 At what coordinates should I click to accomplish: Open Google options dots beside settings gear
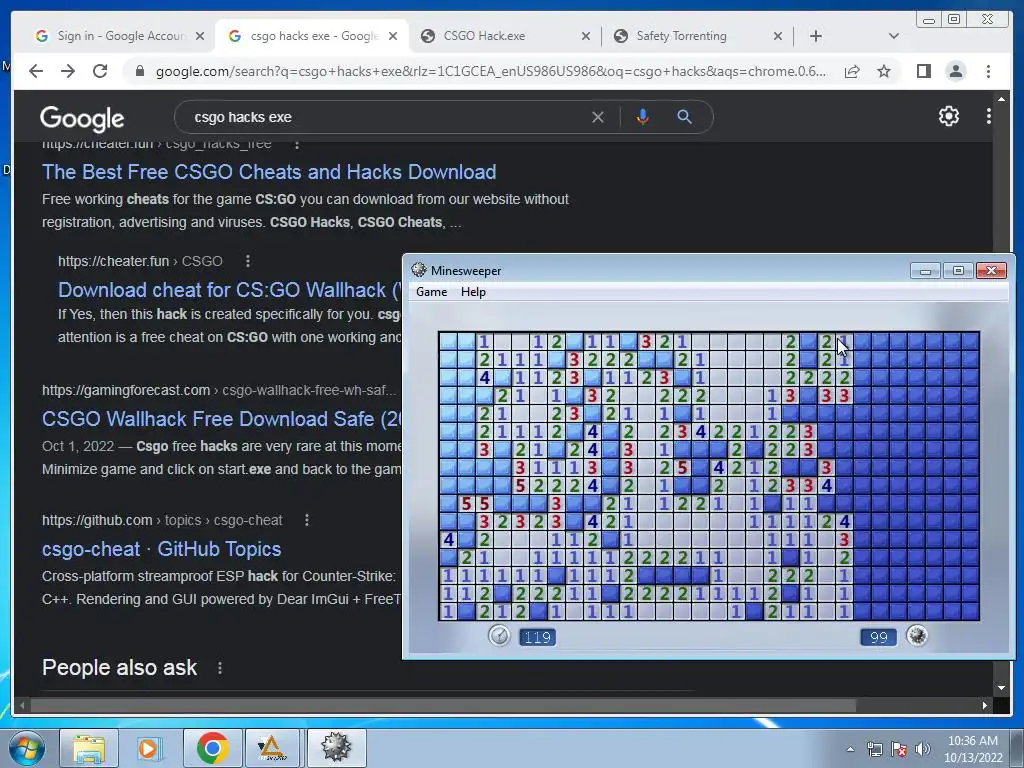989,116
